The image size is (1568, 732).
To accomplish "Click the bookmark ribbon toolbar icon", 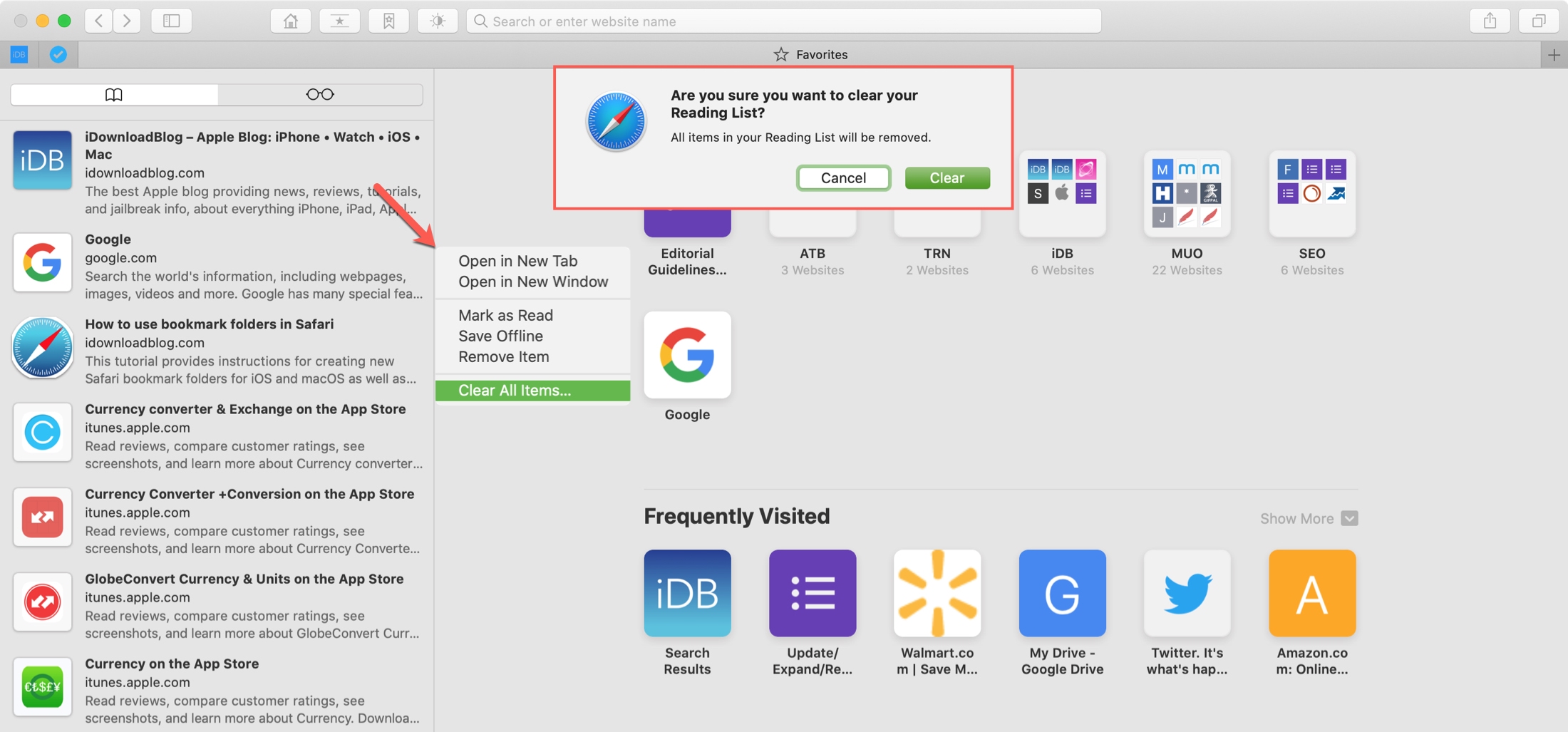I will 388,21.
